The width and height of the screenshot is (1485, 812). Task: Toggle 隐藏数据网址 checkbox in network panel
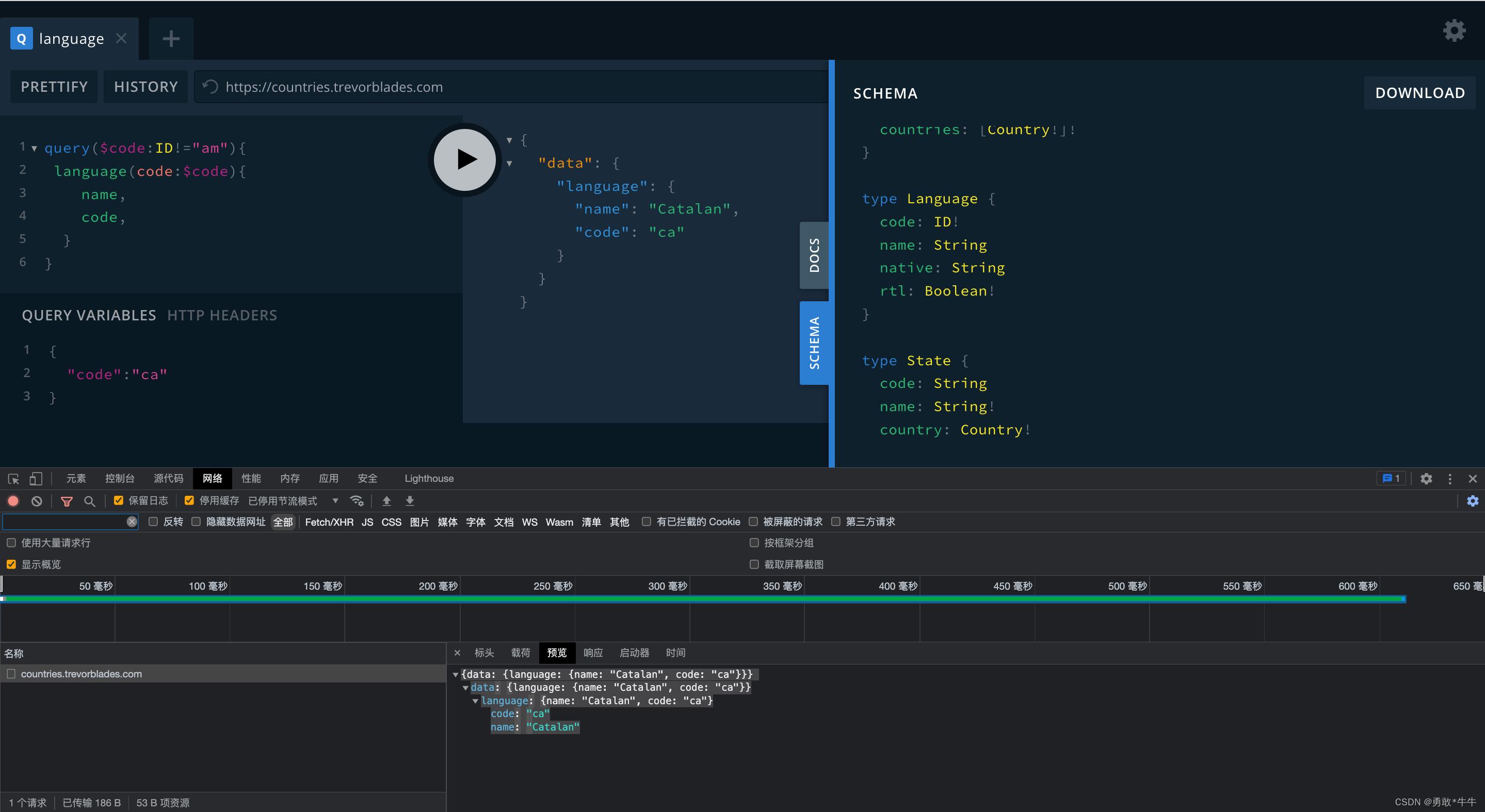tap(195, 521)
